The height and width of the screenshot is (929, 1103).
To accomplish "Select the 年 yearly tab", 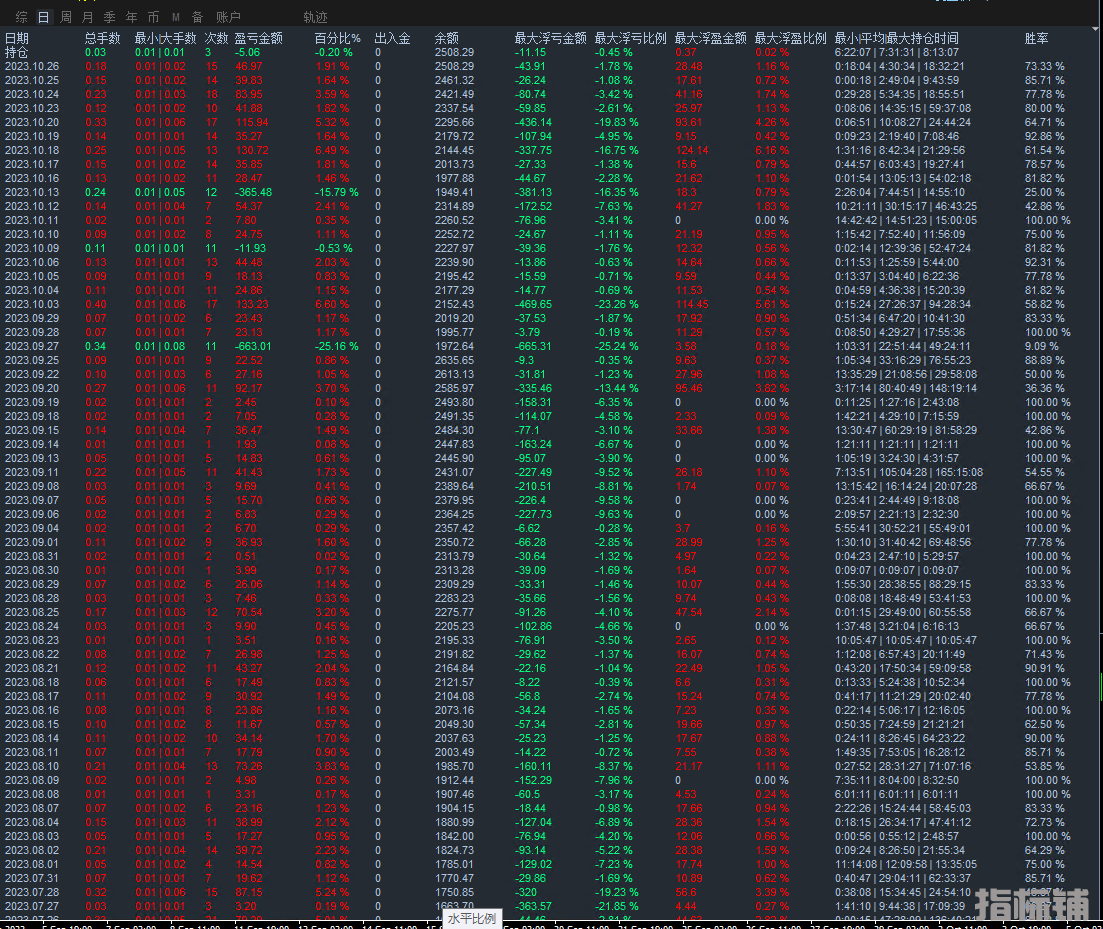I will (x=132, y=18).
